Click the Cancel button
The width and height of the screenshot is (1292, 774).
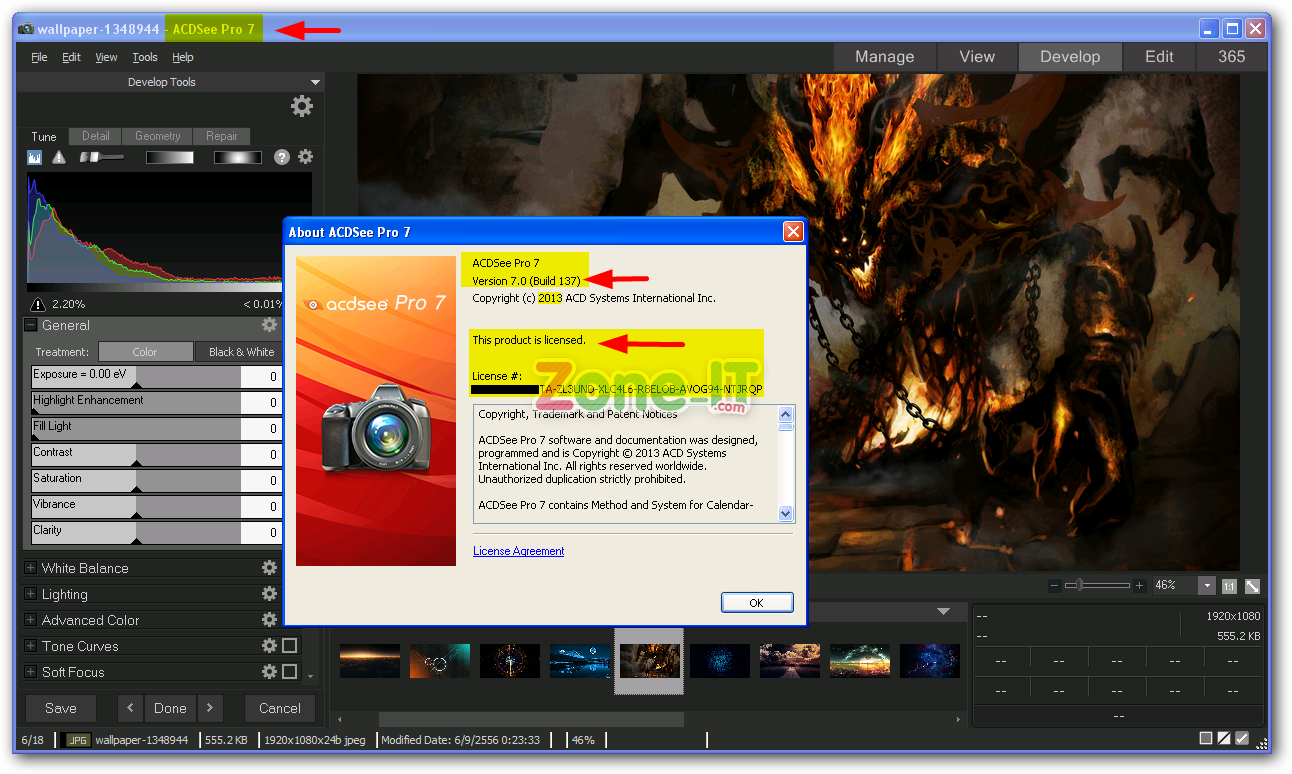(280, 708)
